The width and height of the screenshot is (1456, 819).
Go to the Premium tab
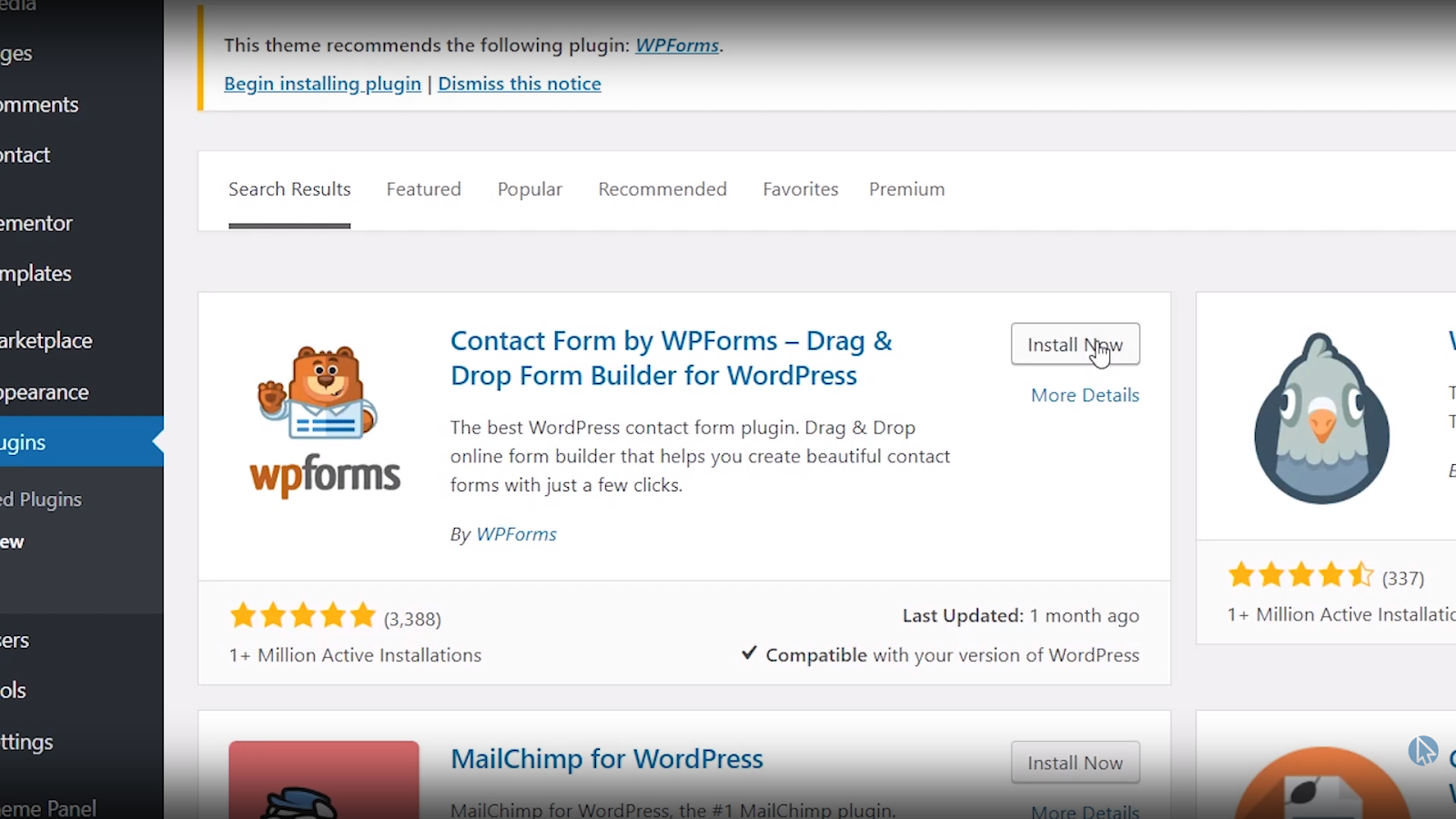pyautogui.click(x=907, y=189)
